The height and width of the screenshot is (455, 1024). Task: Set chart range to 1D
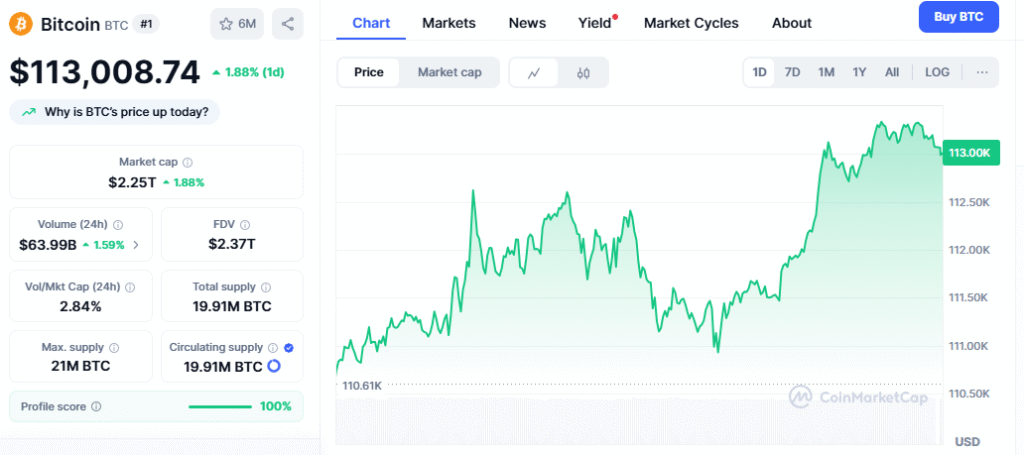tap(759, 72)
